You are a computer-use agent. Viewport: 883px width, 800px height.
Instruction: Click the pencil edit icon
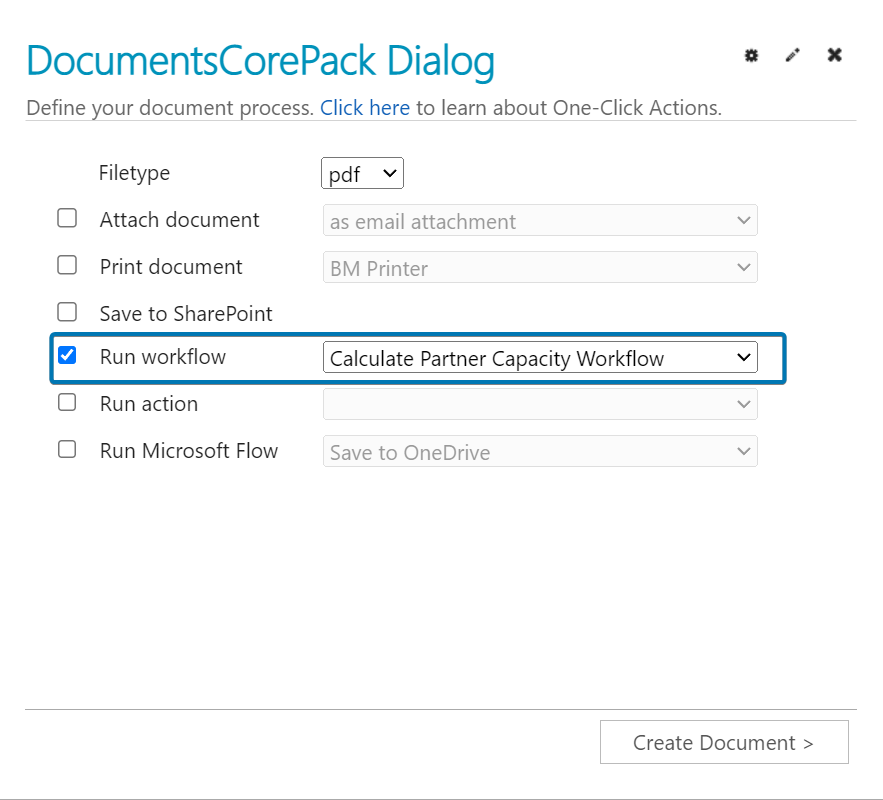[x=792, y=55]
